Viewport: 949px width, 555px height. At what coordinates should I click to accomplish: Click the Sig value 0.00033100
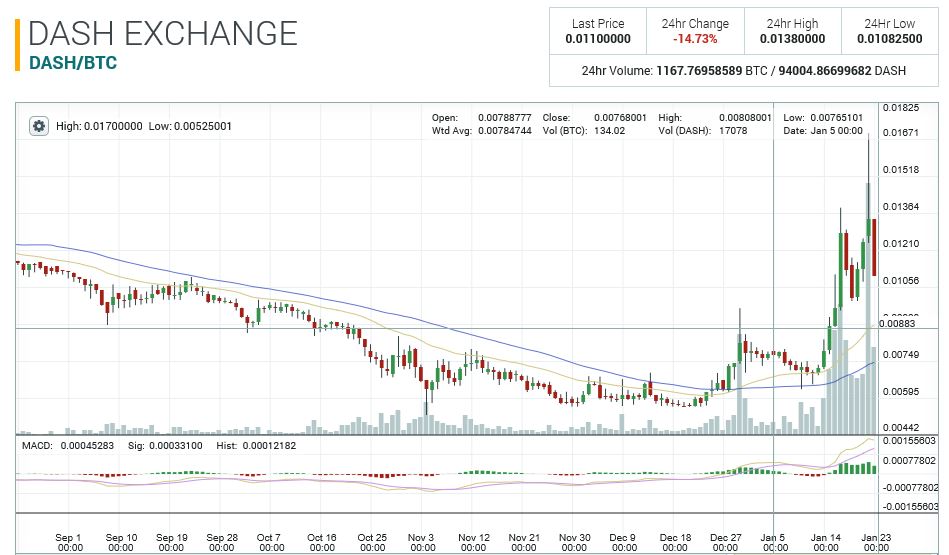(x=176, y=445)
